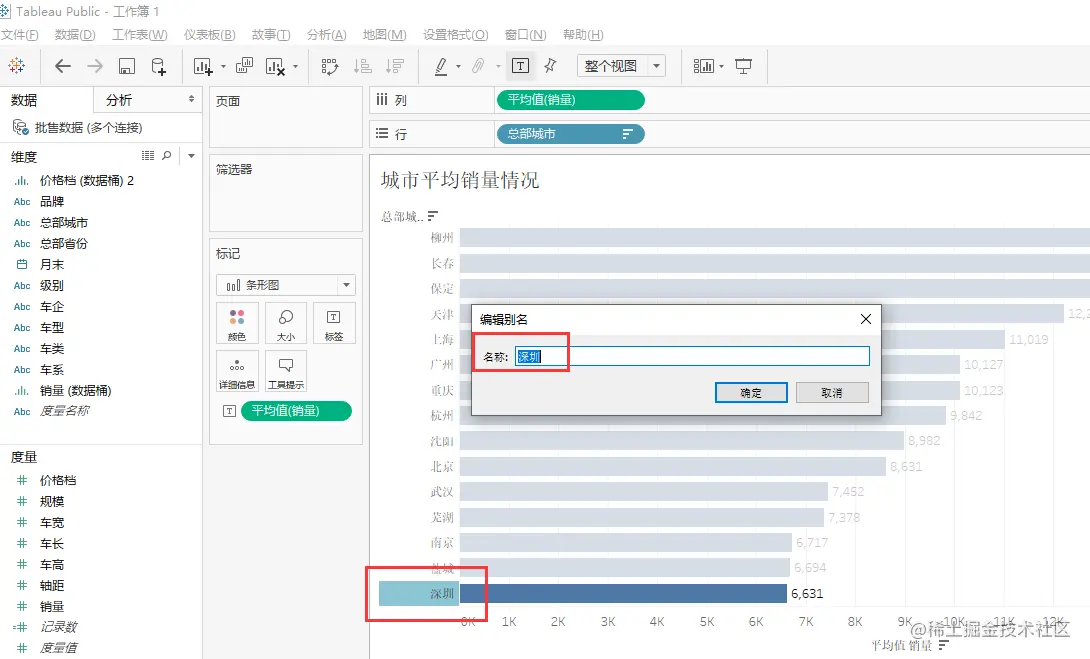Open the Label card in Marks
This screenshot has width=1090, height=659.
click(334, 323)
